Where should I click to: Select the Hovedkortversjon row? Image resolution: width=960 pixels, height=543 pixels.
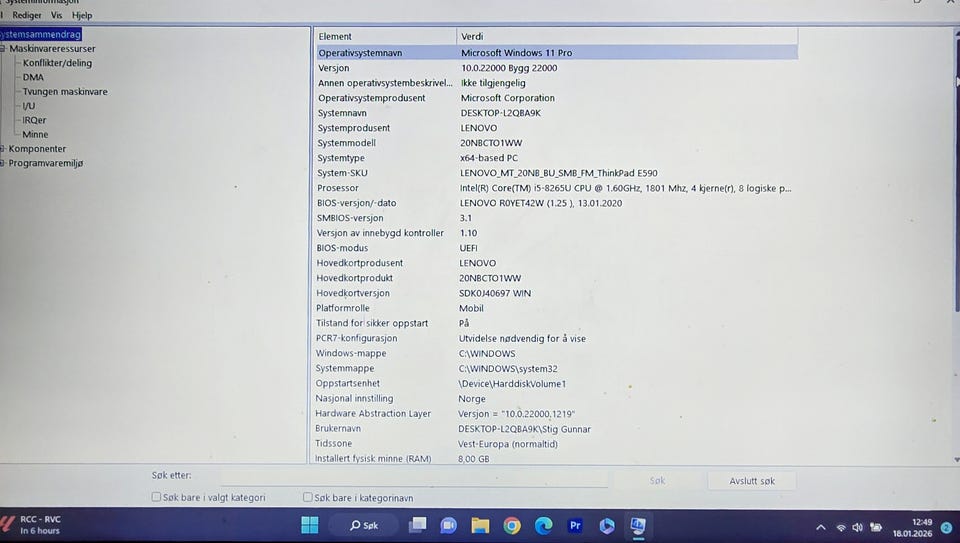pos(556,293)
